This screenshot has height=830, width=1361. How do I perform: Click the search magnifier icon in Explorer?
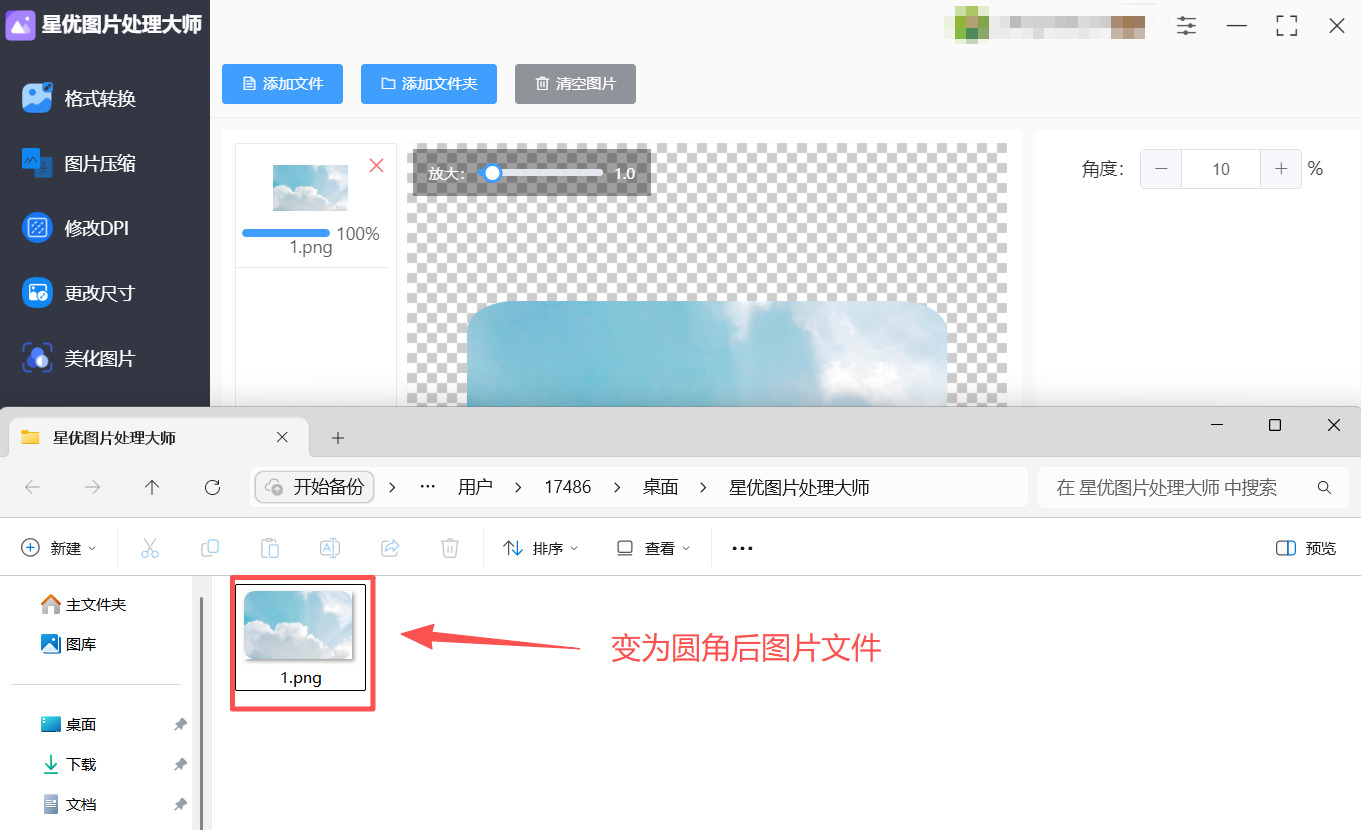(x=1324, y=488)
